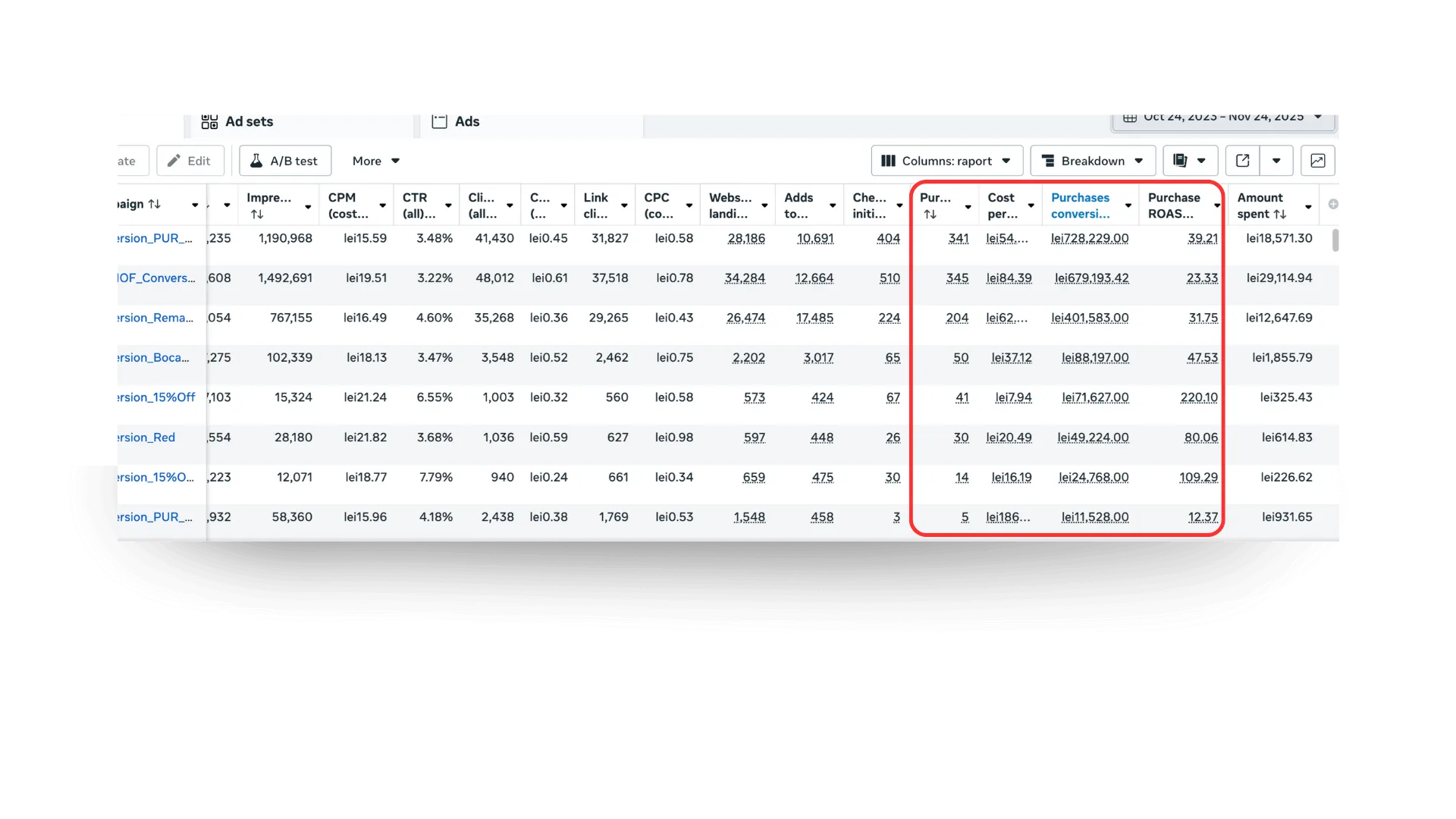Image resolution: width=1456 pixels, height=819 pixels.
Task: Open the ersion_15%Off campaign link
Action: [x=155, y=397]
